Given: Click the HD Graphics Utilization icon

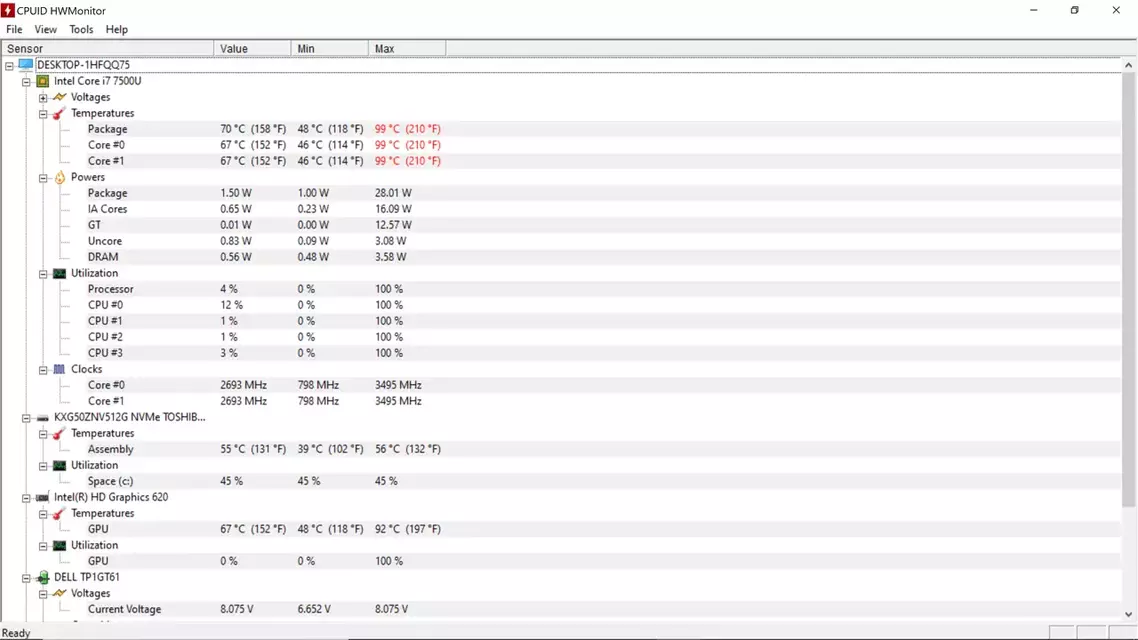Looking at the screenshot, I should tap(60, 545).
